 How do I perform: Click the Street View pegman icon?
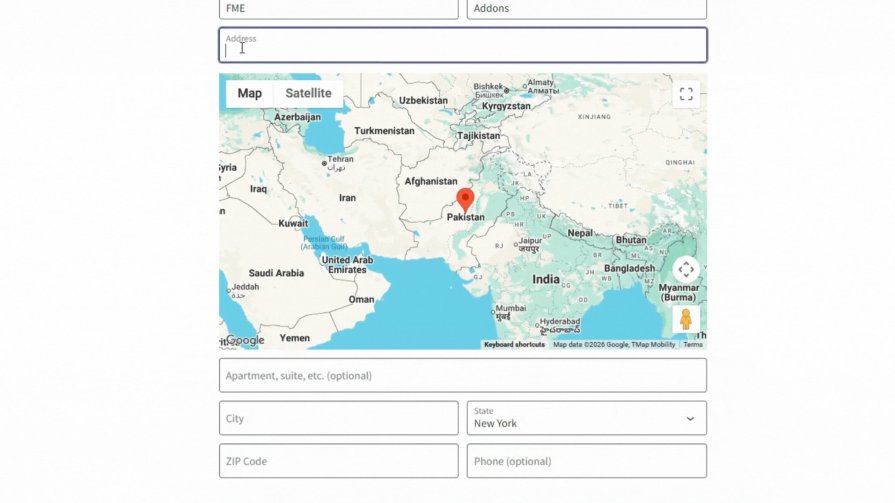coord(686,319)
